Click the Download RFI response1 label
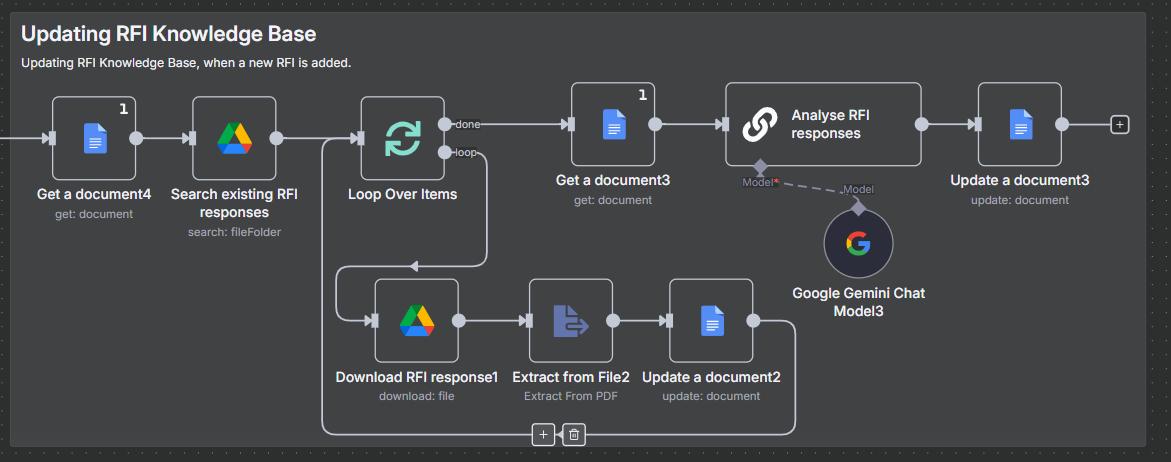This screenshot has height=462, width=1171. 417,377
